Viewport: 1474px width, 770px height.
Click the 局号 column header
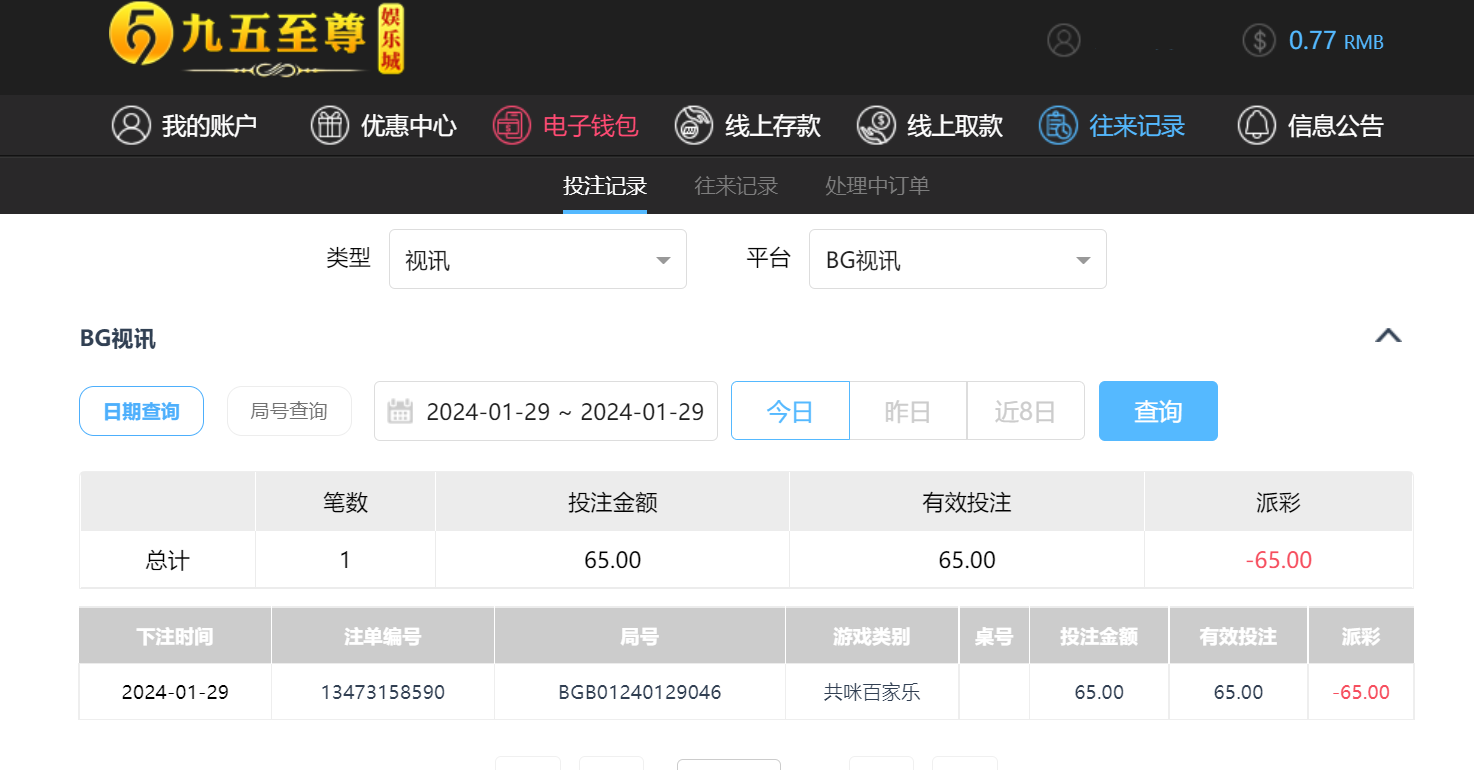point(640,637)
